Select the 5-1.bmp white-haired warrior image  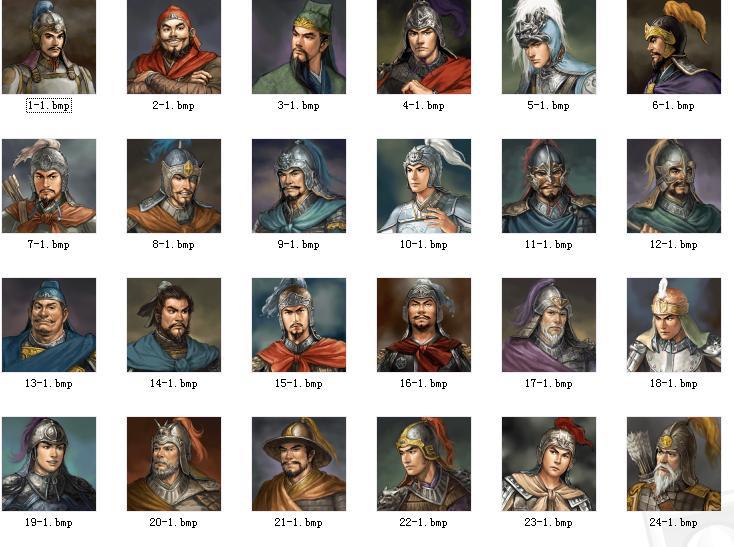[549, 47]
